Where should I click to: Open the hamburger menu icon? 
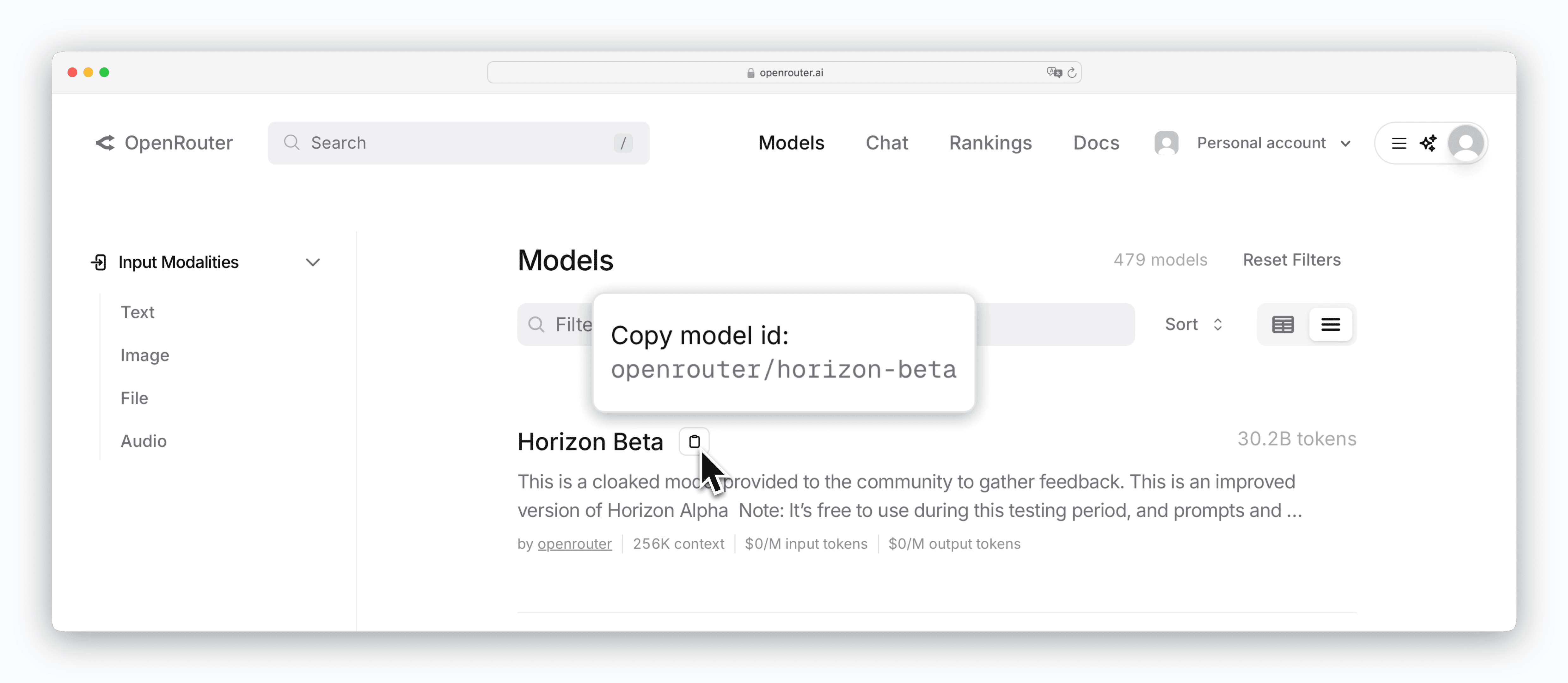click(x=1399, y=143)
